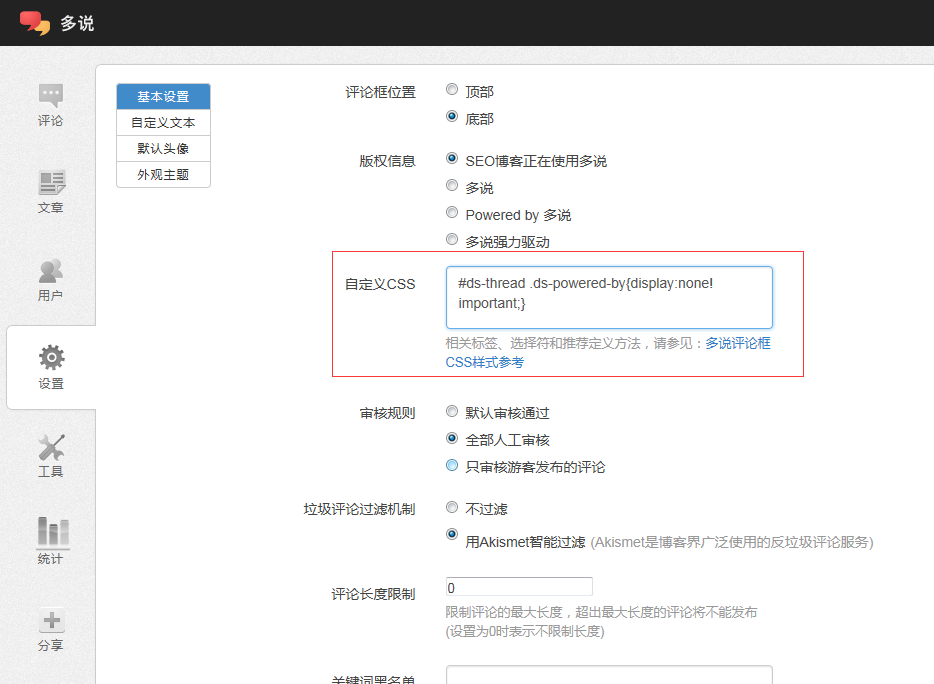This screenshot has height=684, width=934.
Task: Click the 评论框位置 label
Action: point(381,92)
